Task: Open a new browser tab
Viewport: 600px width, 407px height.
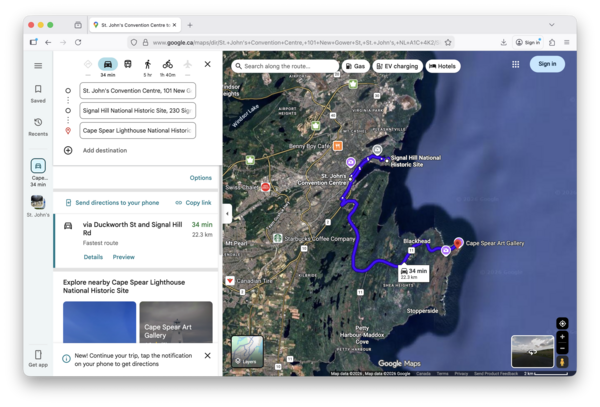Action: pyautogui.click(x=190, y=25)
